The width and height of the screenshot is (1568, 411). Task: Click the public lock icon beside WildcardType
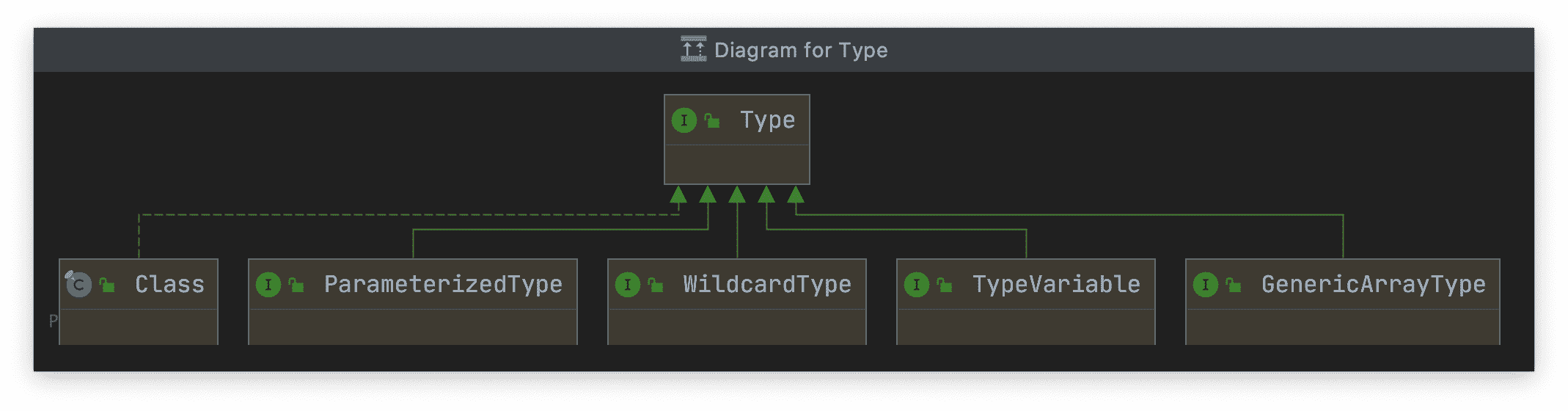click(656, 285)
